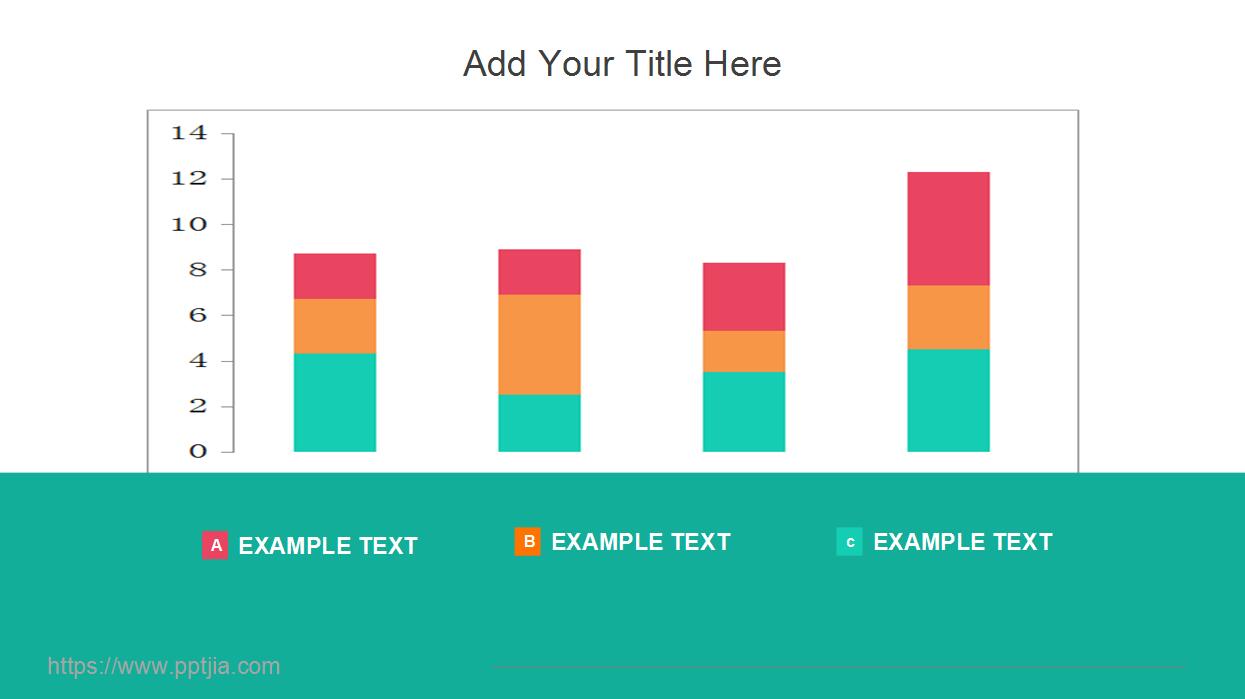Screen dimensions: 1245x699
Task: Select first bar's orange middle segment
Action: 335,326
